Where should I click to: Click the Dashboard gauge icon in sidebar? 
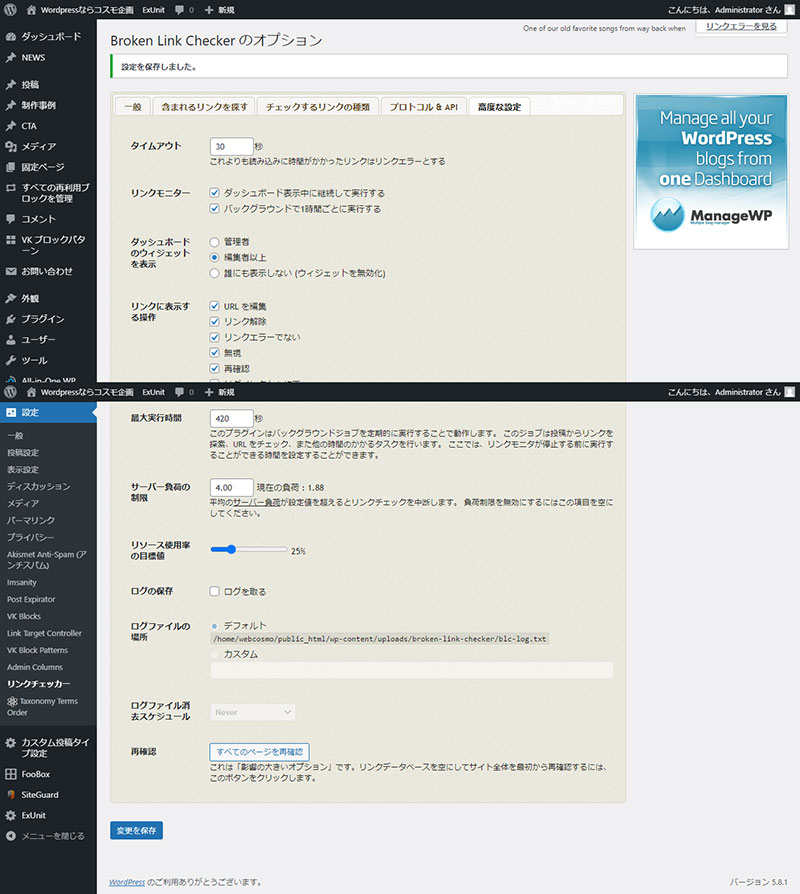(x=11, y=36)
